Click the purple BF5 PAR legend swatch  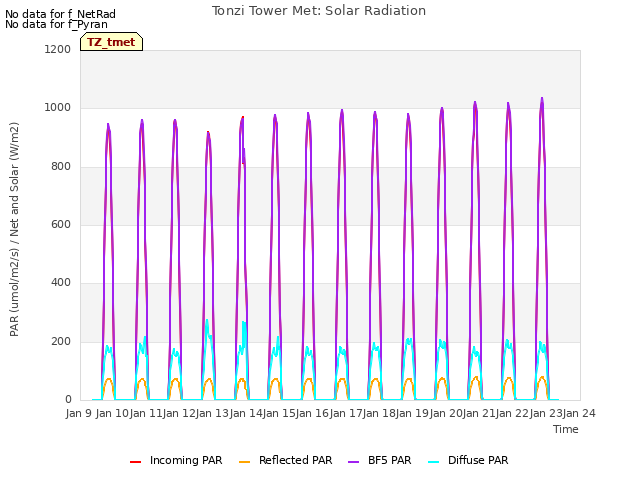coord(353,462)
